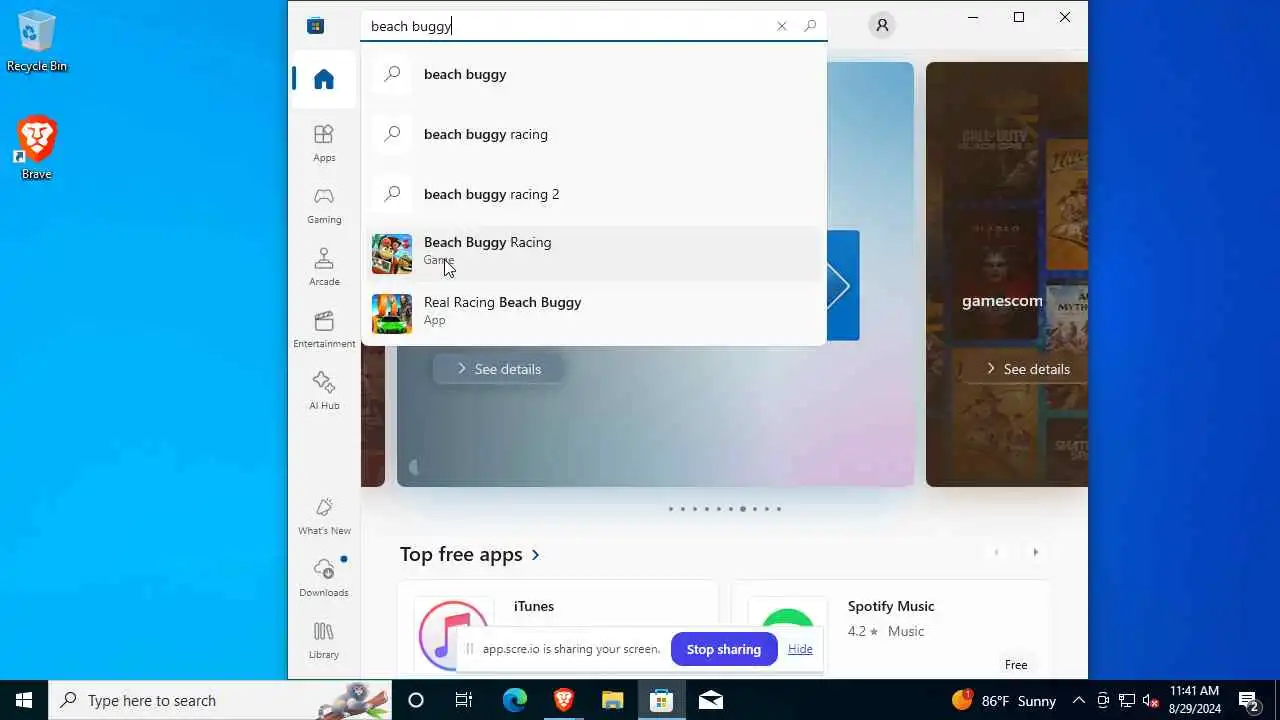Select the 'beach buggy racing' suggestion

[594, 134]
